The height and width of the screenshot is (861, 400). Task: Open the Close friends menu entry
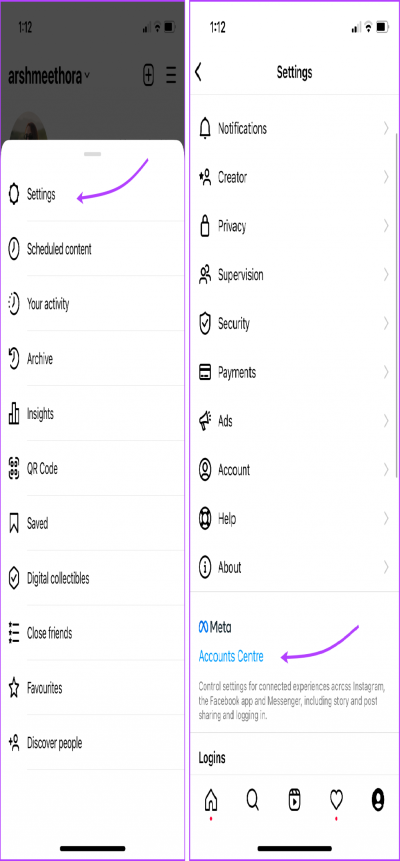coord(93,633)
